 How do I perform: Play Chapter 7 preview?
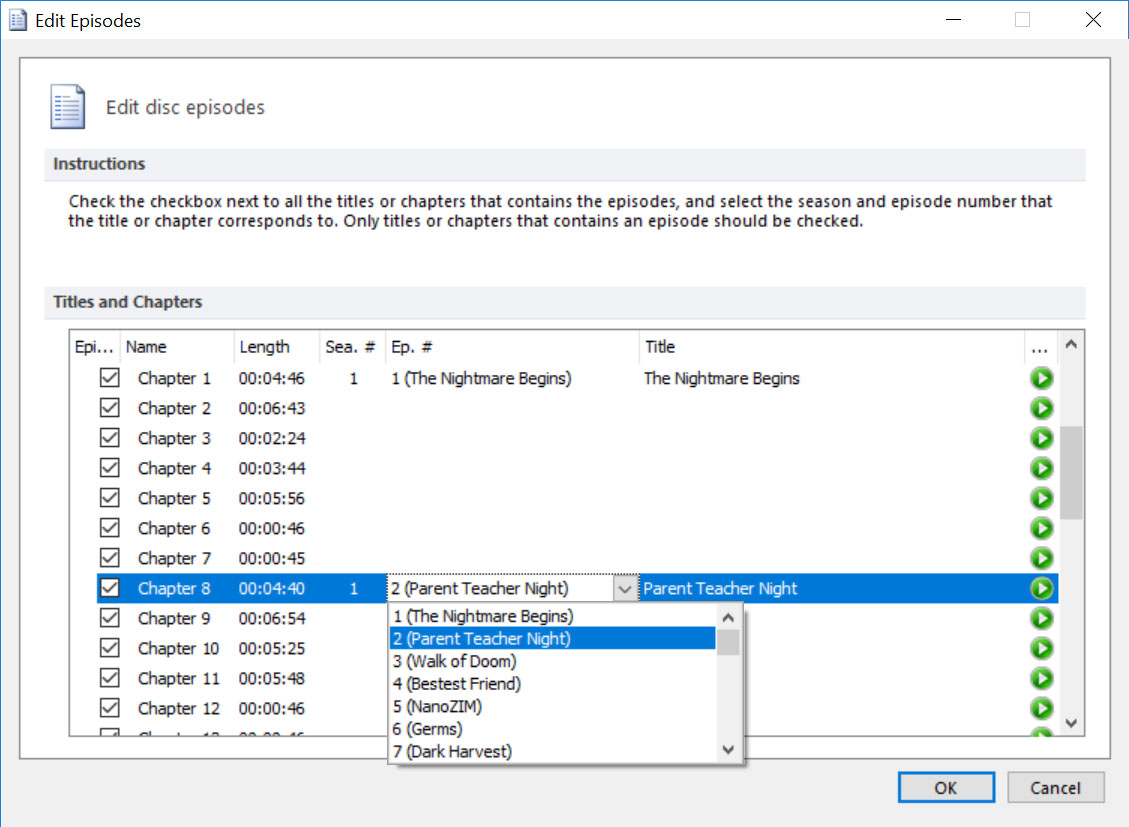1041,559
